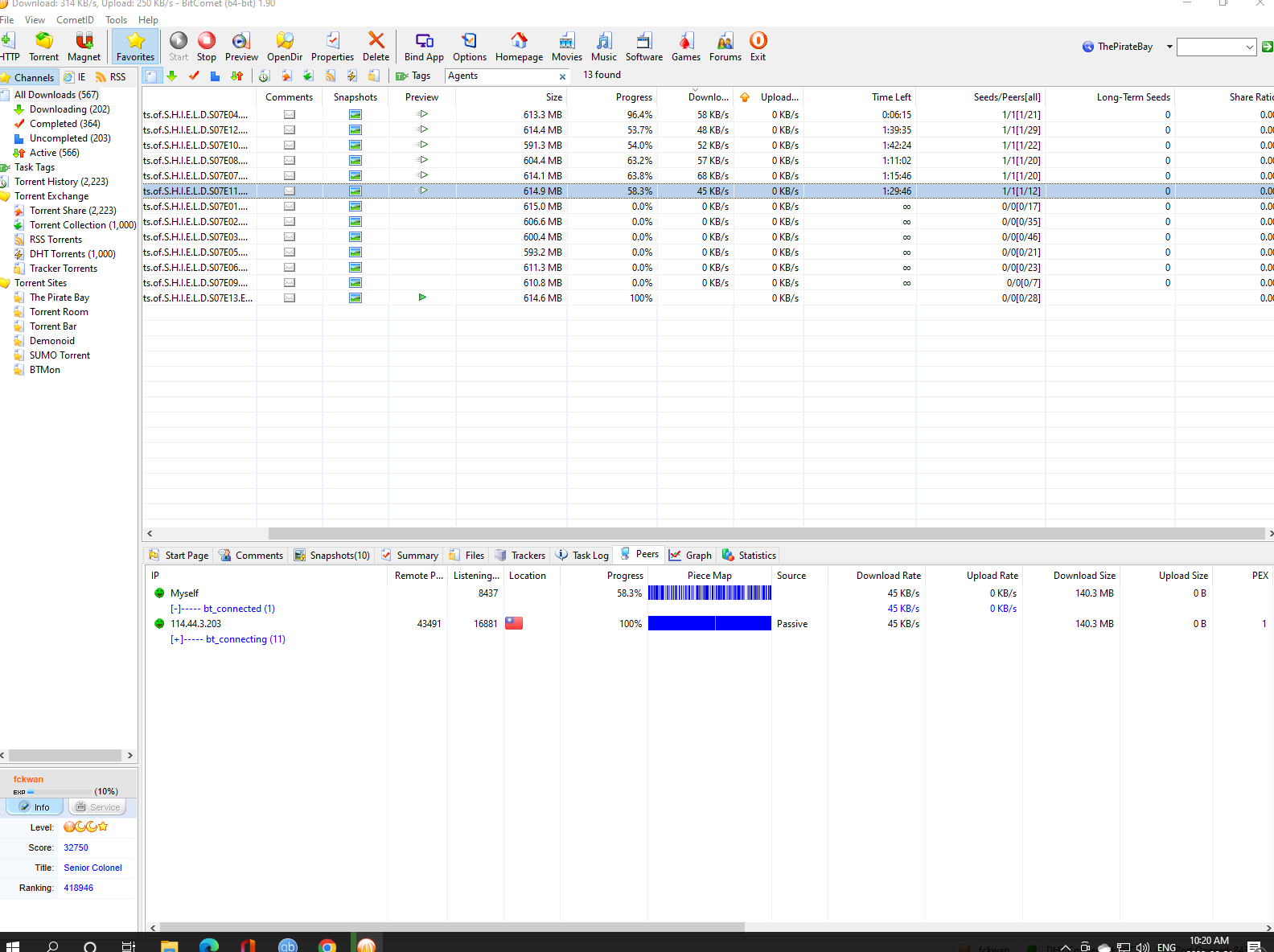Open the File menu
The height and width of the screenshot is (952, 1274).
(x=7, y=20)
